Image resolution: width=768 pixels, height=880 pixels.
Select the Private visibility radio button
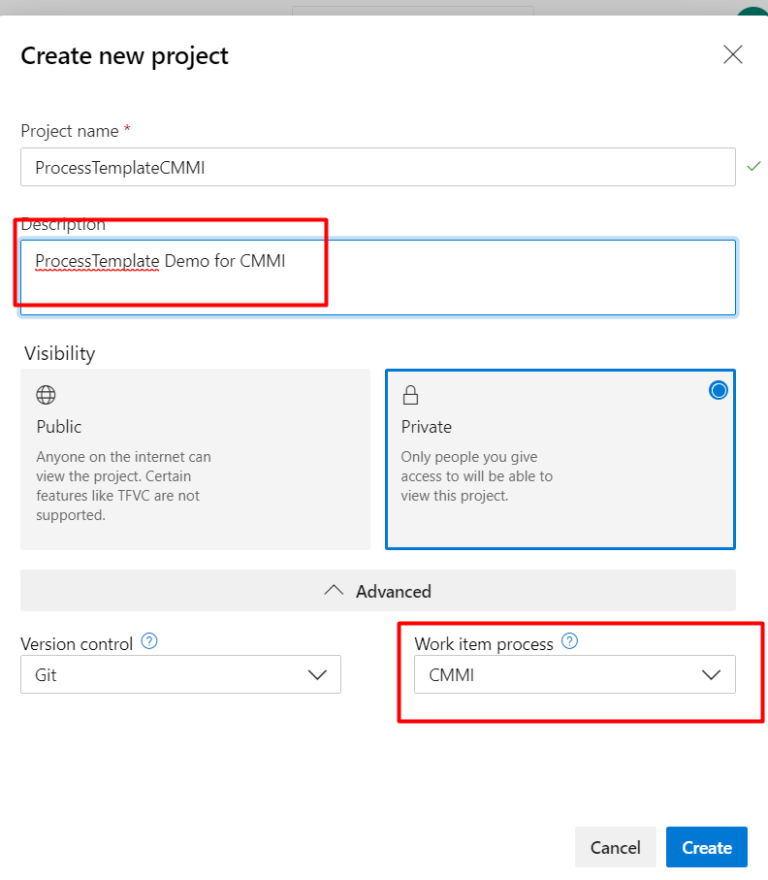tap(718, 390)
